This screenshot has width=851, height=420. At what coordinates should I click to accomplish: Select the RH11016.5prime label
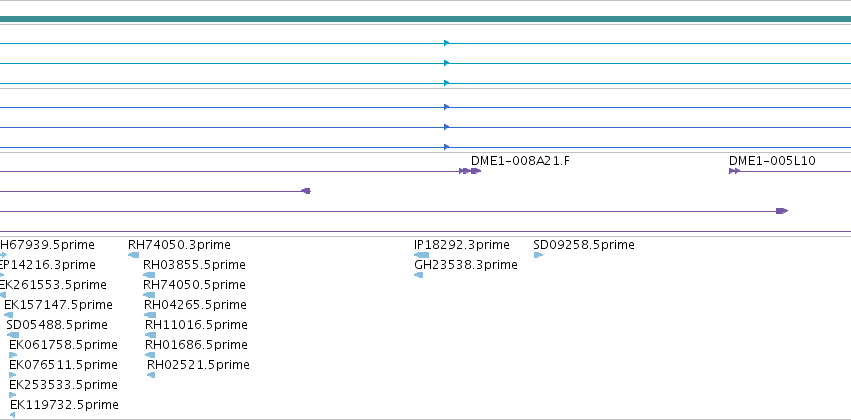pos(196,325)
